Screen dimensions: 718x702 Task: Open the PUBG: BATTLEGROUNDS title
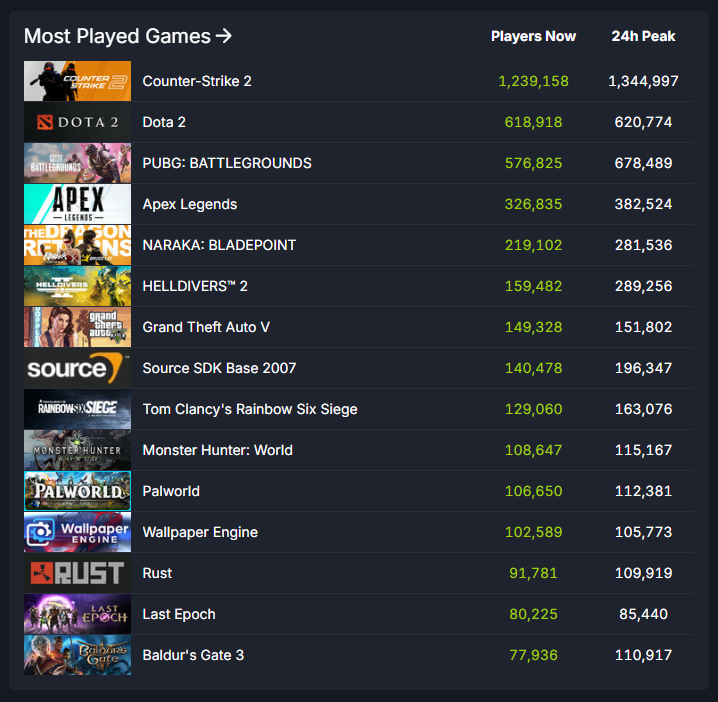point(227,163)
